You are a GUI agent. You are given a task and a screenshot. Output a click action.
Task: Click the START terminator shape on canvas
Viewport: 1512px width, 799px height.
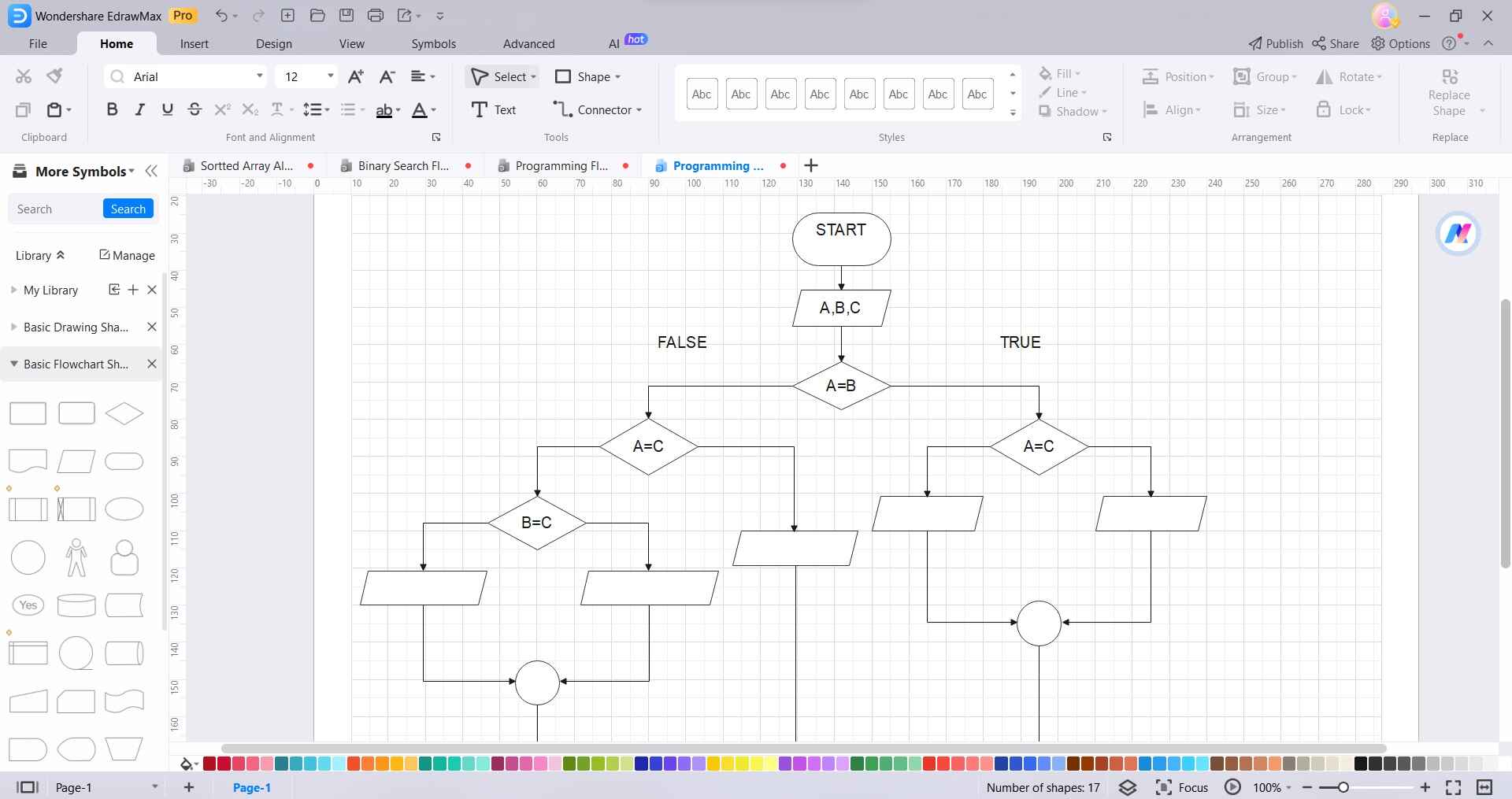coord(841,239)
